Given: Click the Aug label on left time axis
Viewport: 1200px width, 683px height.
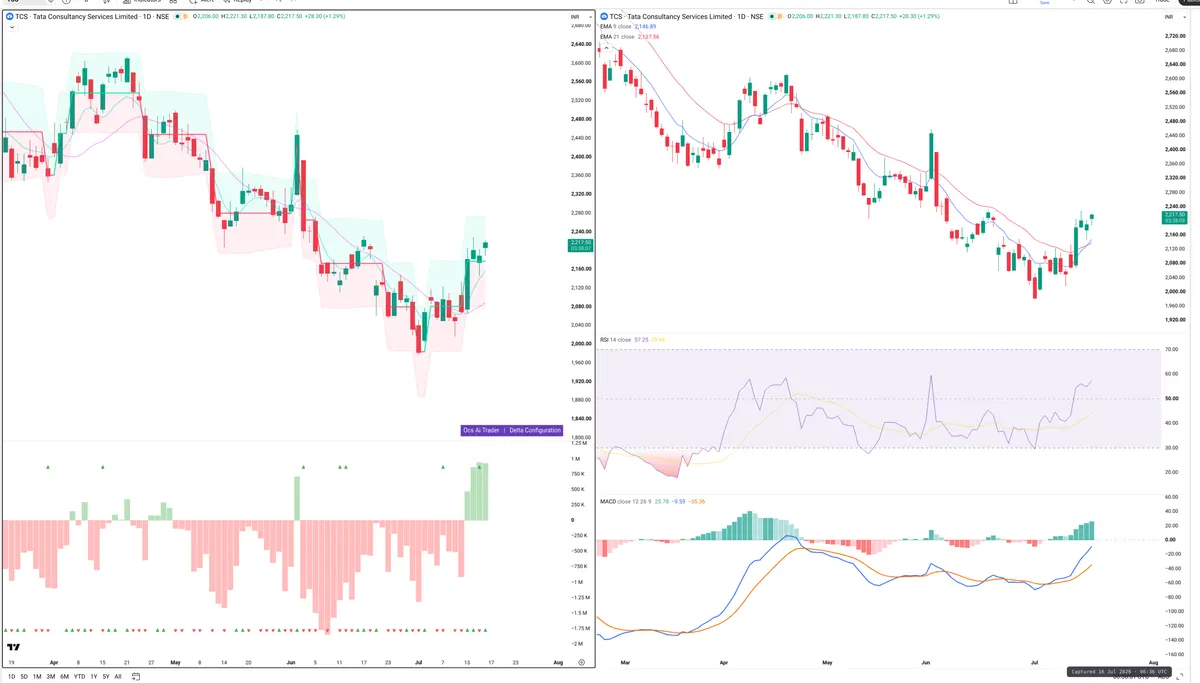Looking at the screenshot, I should (x=558, y=662).
